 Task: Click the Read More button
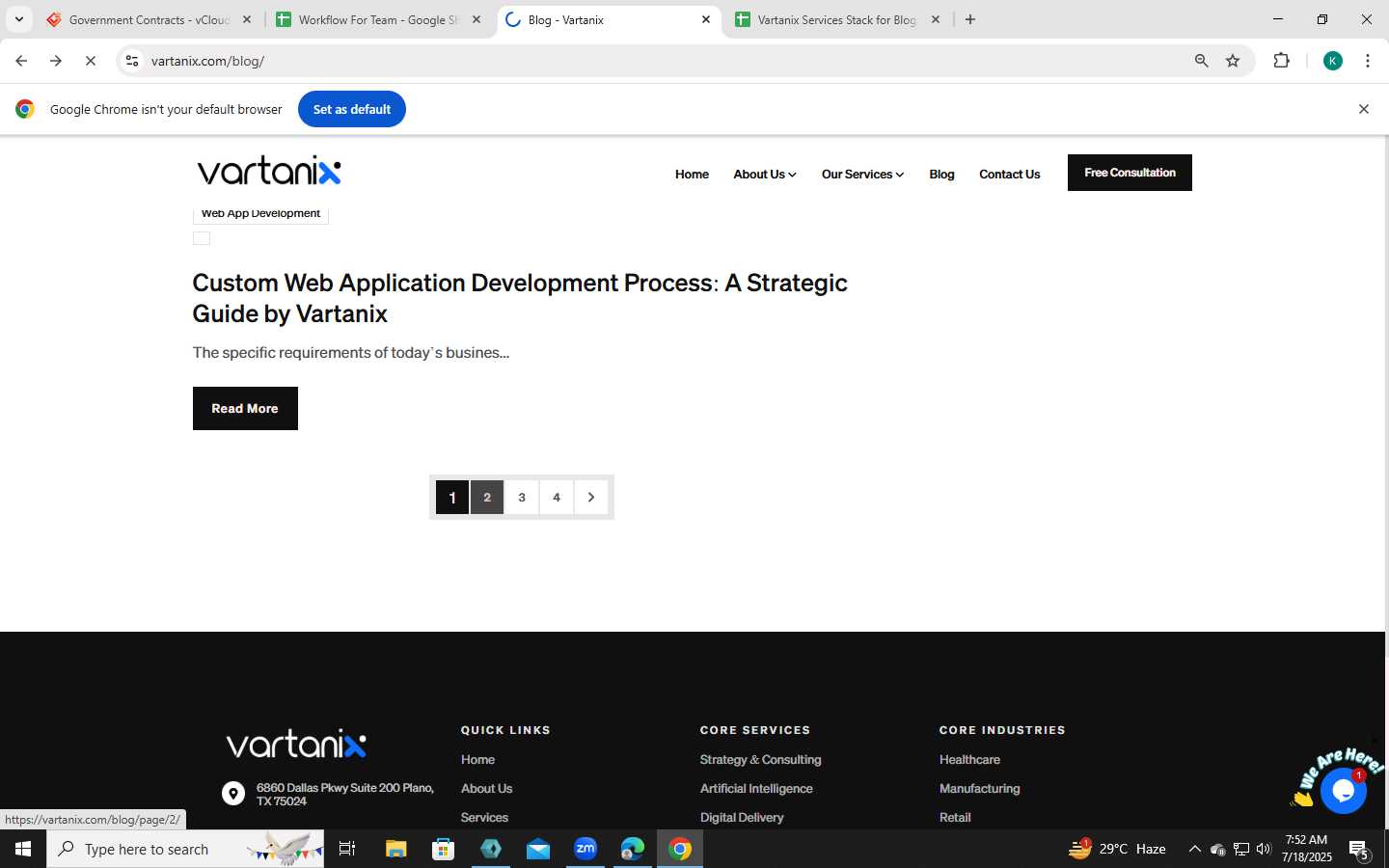(x=245, y=408)
